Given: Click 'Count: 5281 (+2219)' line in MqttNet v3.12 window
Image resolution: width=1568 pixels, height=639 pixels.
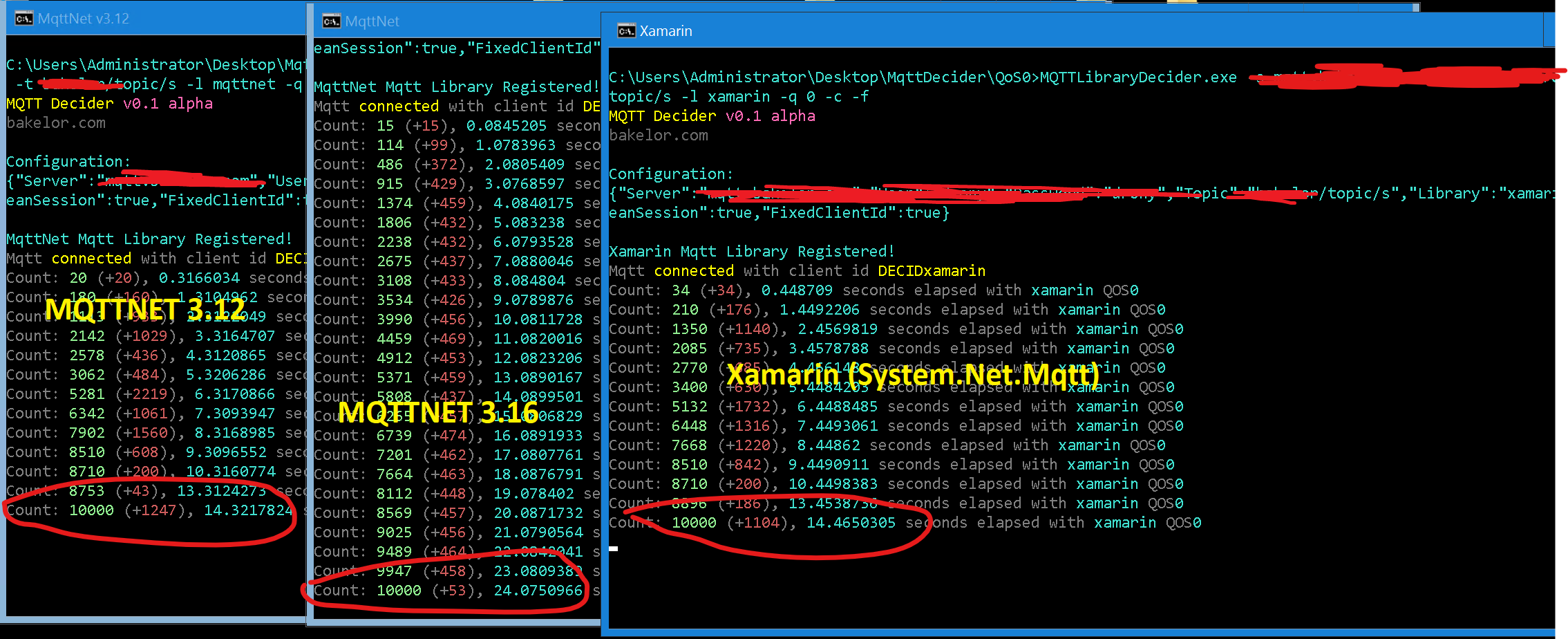Looking at the screenshot, I should coord(155,394).
